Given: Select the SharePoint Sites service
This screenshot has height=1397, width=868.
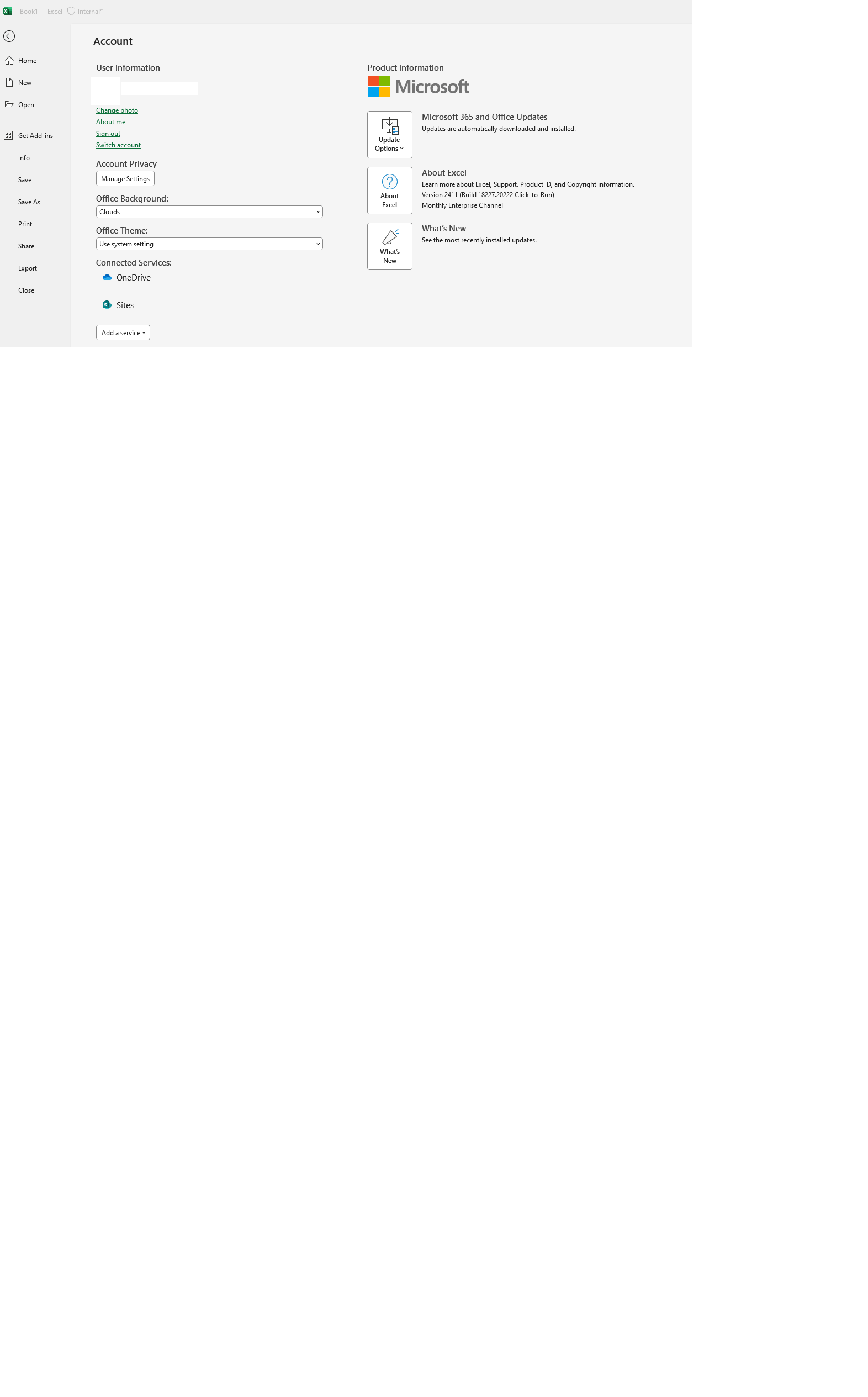Looking at the screenshot, I should click(x=118, y=305).
